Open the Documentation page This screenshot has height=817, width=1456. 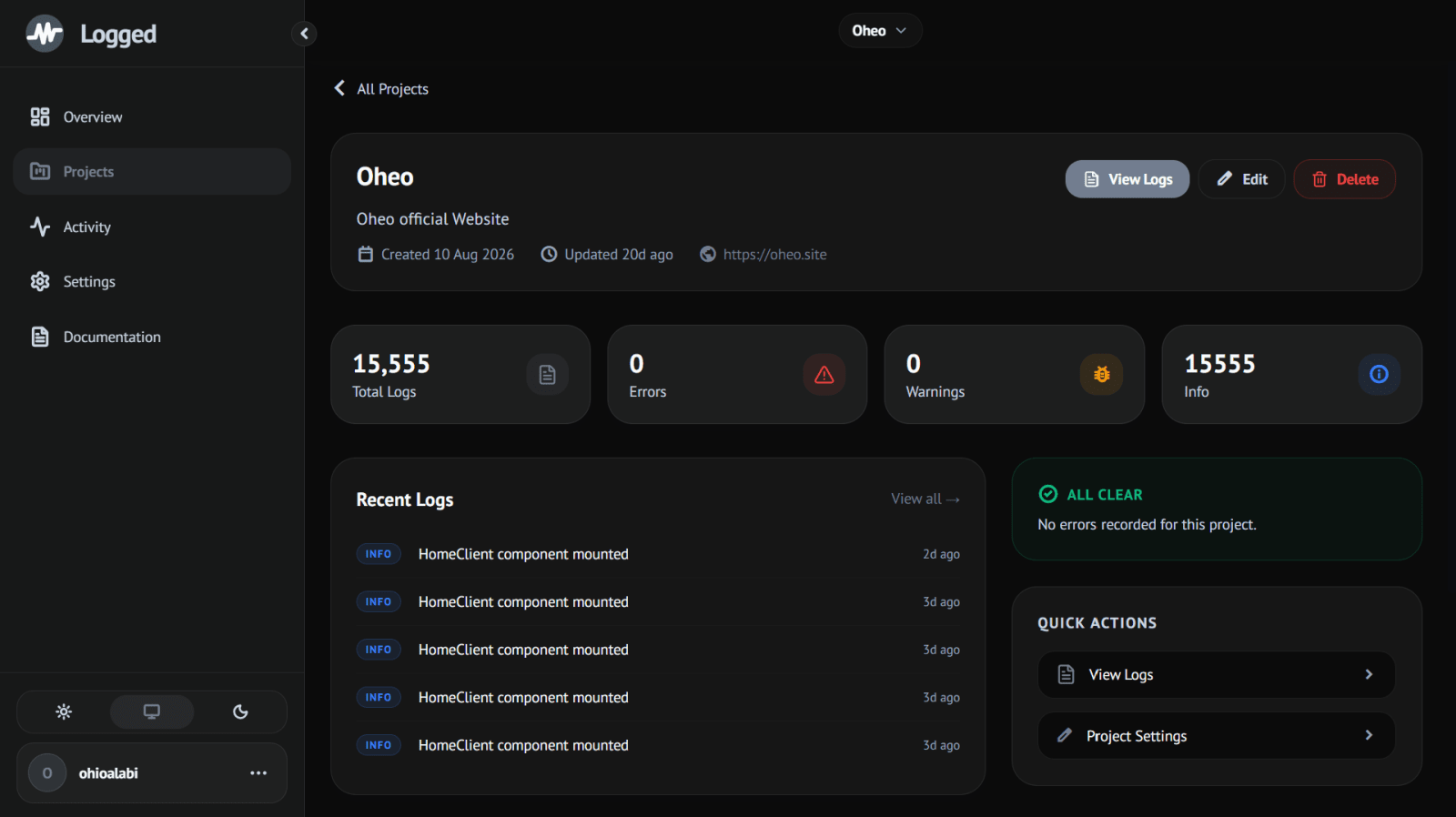[152, 337]
